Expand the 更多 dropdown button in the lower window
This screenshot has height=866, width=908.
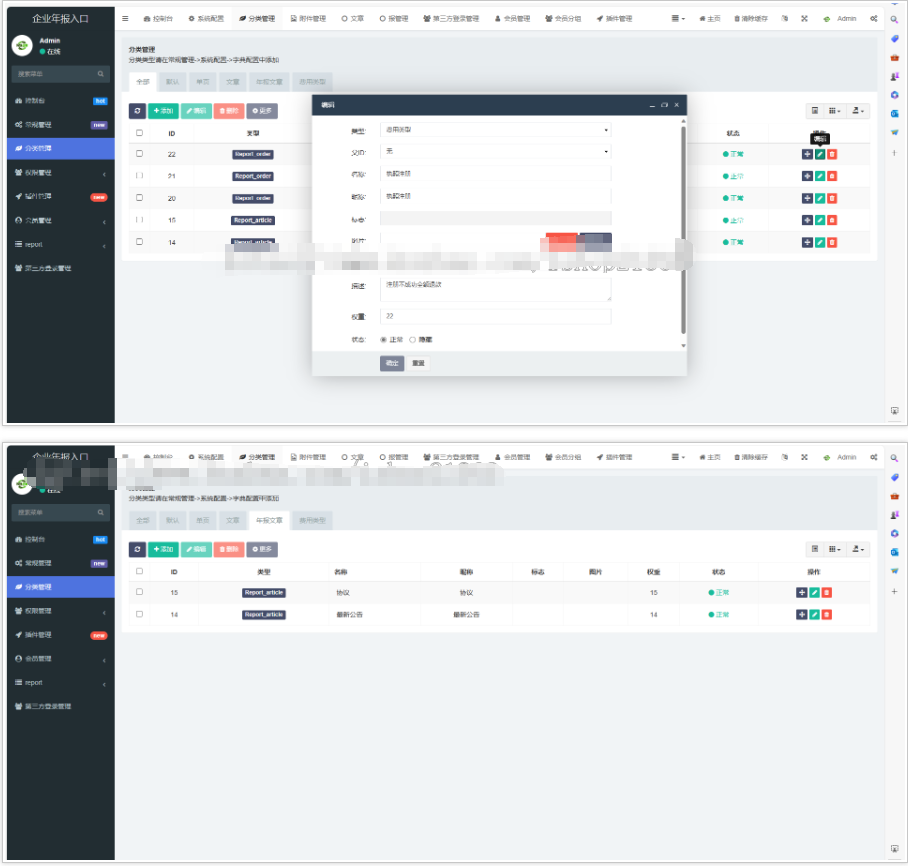(262, 549)
